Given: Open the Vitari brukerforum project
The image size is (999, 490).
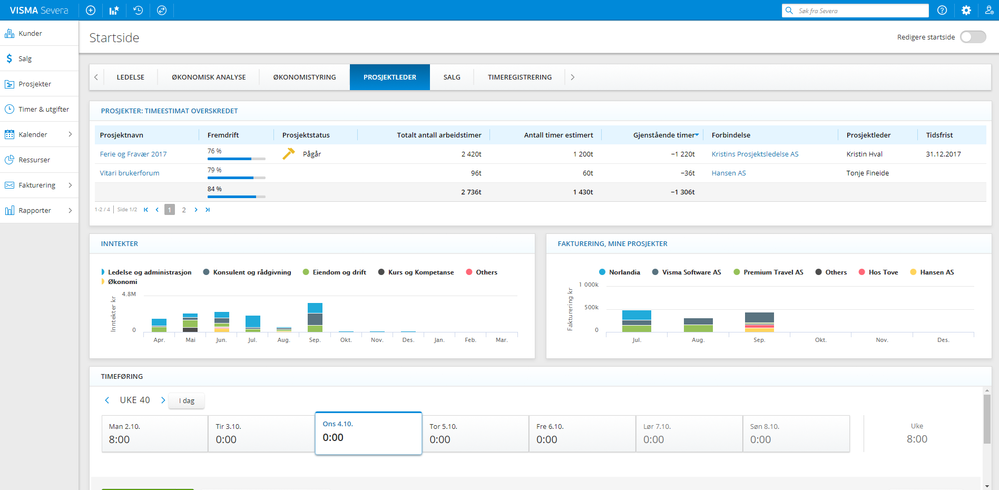Looking at the screenshot, I should click(129, 173).
